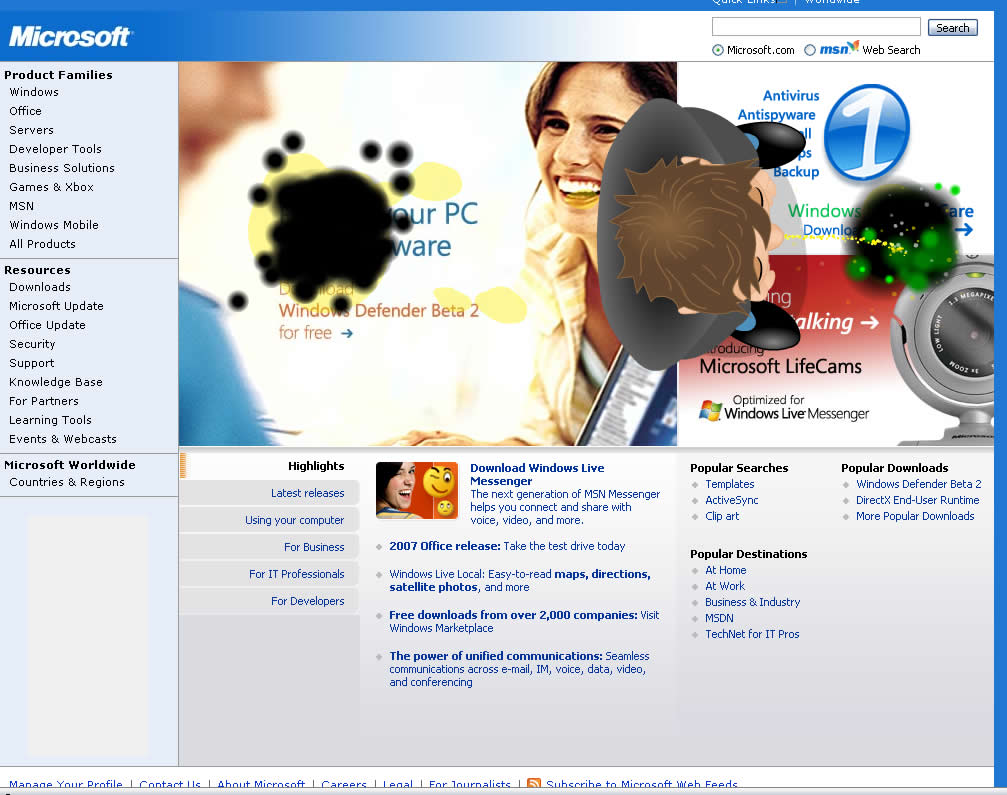This screenshot has width=1007, height=795.
Task: Open the Antivirus link in OneCare banner
Action: click(791, 96)
